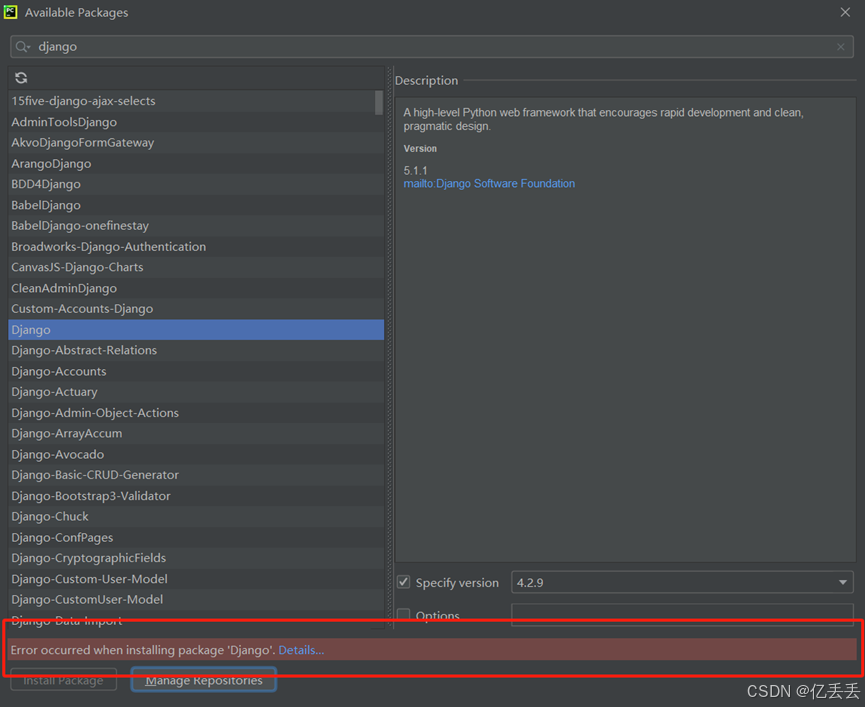The height and width of the screenshot is (707, 865).
Task: Click the PyCharm icon in title bar
Action: tap(10, 12)
